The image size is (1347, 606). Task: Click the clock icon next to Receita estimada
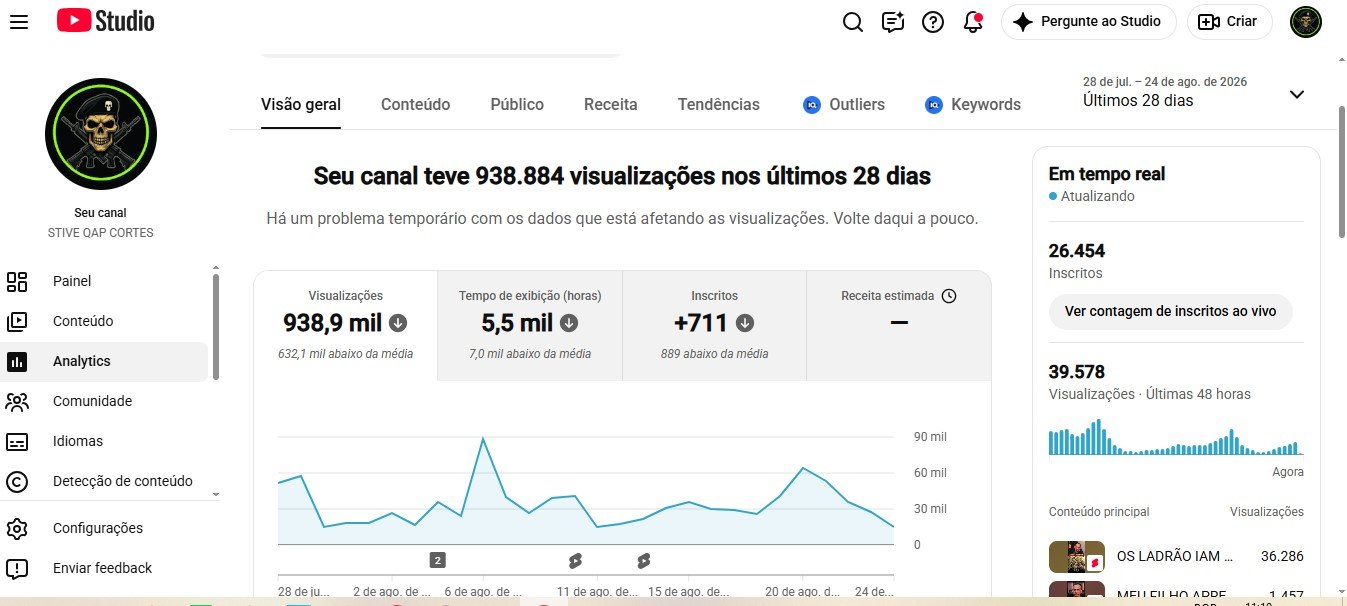pos(949,296)
